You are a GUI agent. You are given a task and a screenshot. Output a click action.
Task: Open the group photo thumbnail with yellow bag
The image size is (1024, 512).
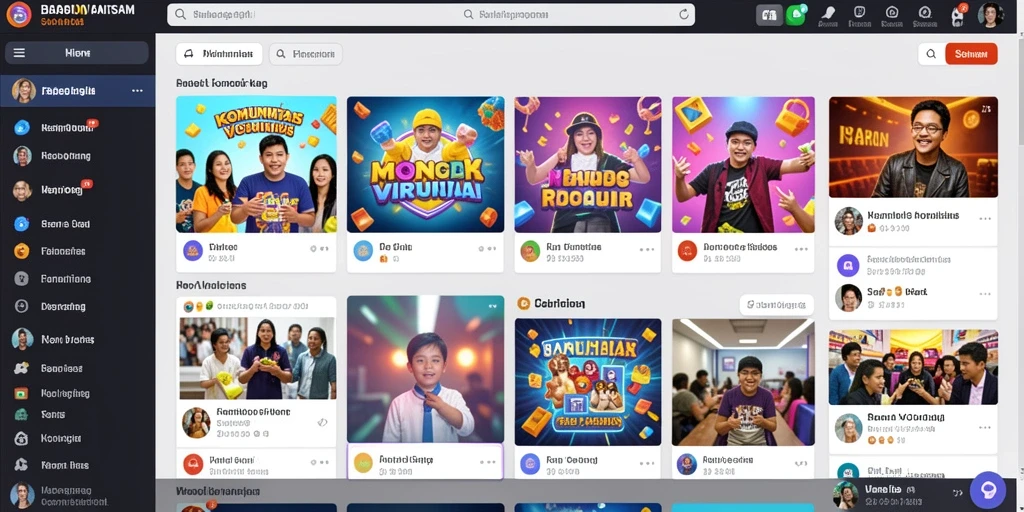click(257, 358)
